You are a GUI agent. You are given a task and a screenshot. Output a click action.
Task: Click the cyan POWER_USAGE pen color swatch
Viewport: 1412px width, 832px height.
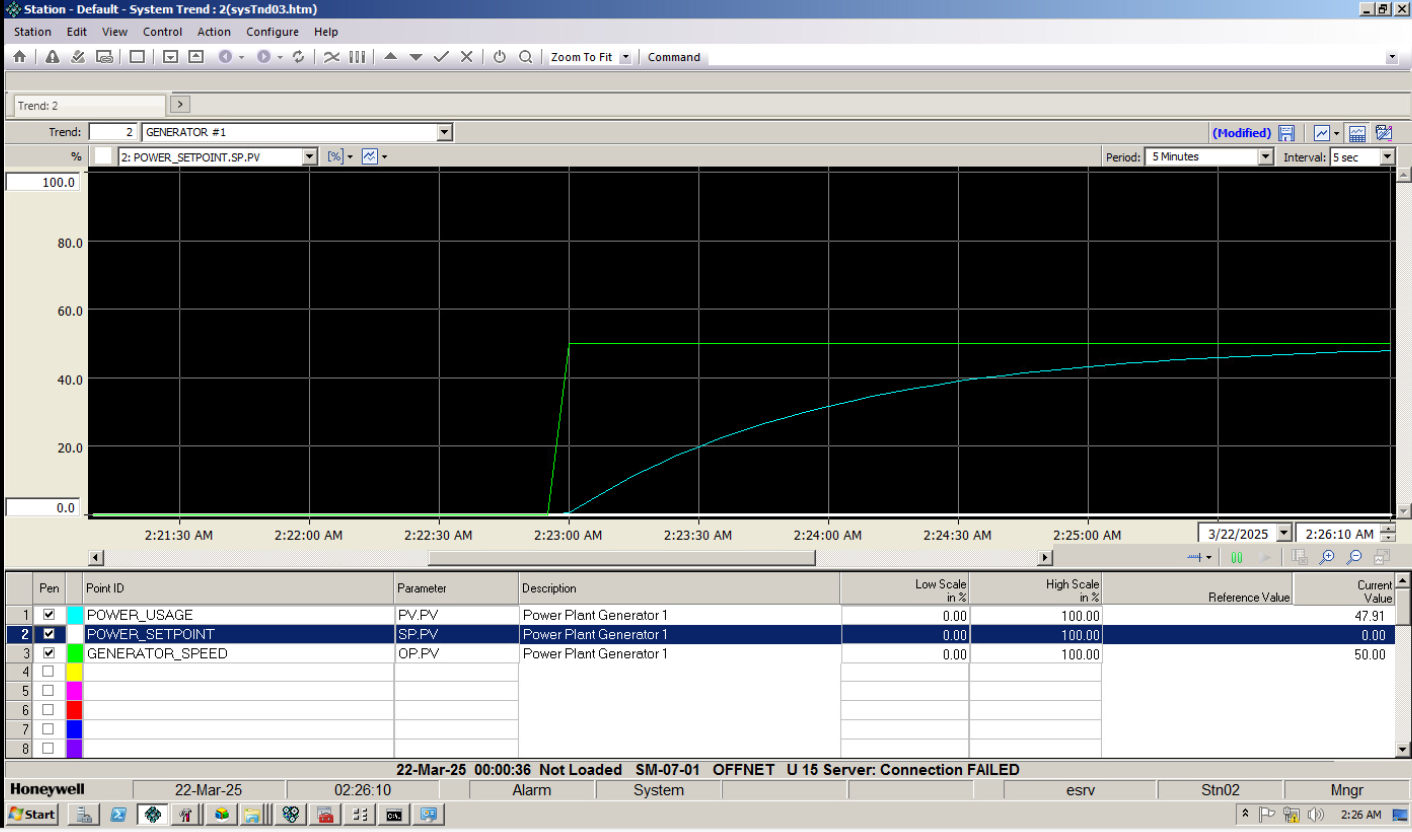tap(75, 615)
